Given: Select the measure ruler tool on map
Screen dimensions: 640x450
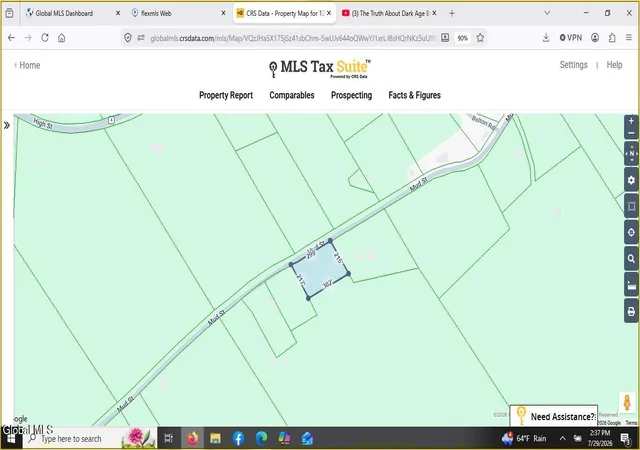Looking at the screenshot, I should pos(631,285).
